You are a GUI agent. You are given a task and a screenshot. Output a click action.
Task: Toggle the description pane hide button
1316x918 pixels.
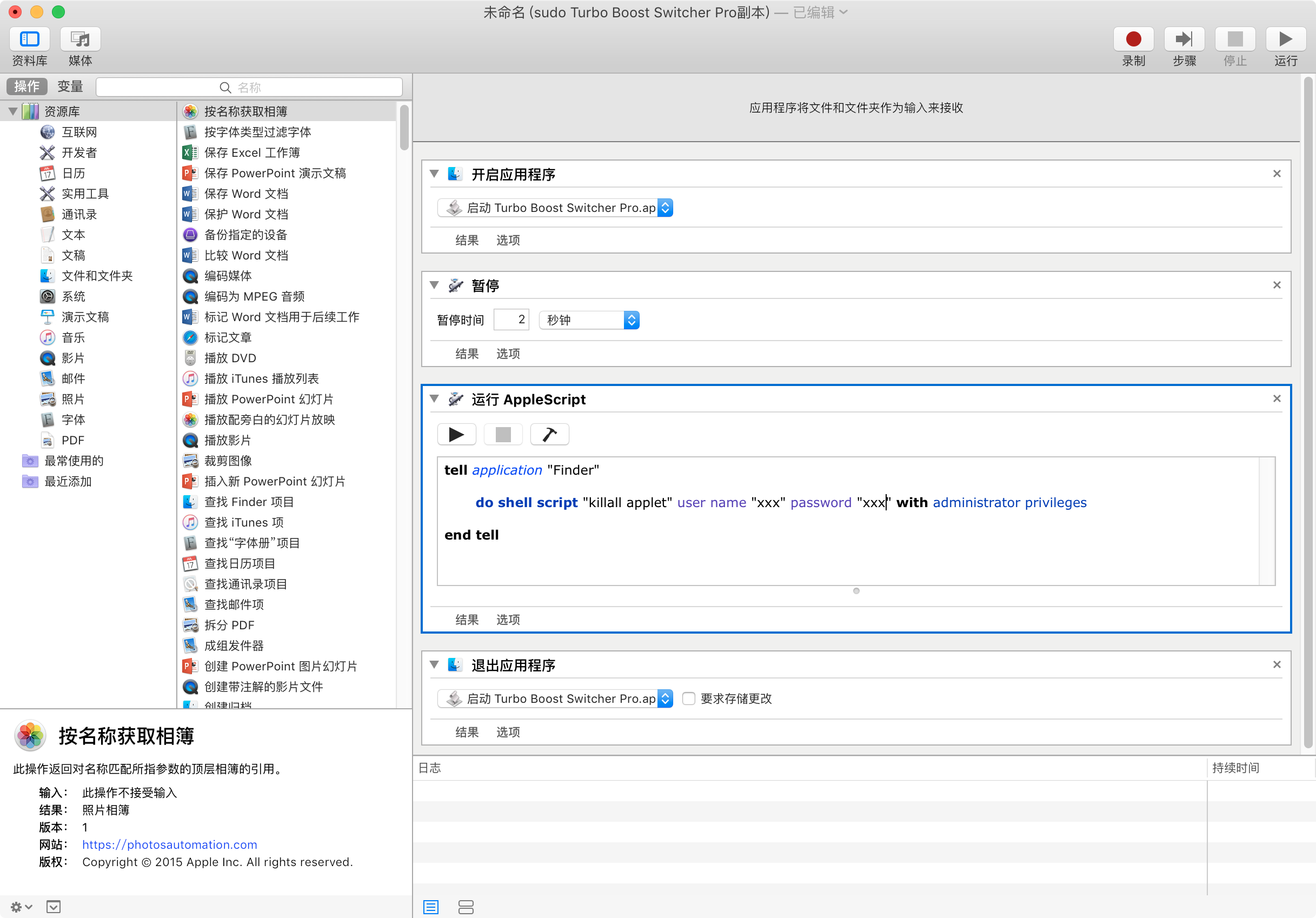pyautogui.click(x=54, y=907)
